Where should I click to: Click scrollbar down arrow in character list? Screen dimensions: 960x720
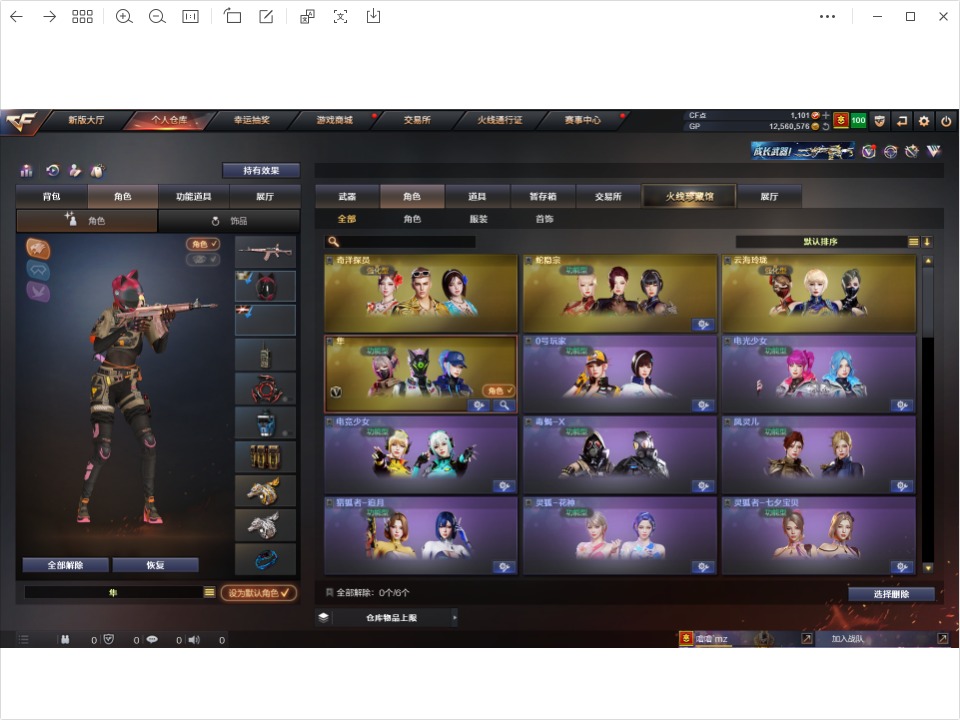click(x=928, y=568)
